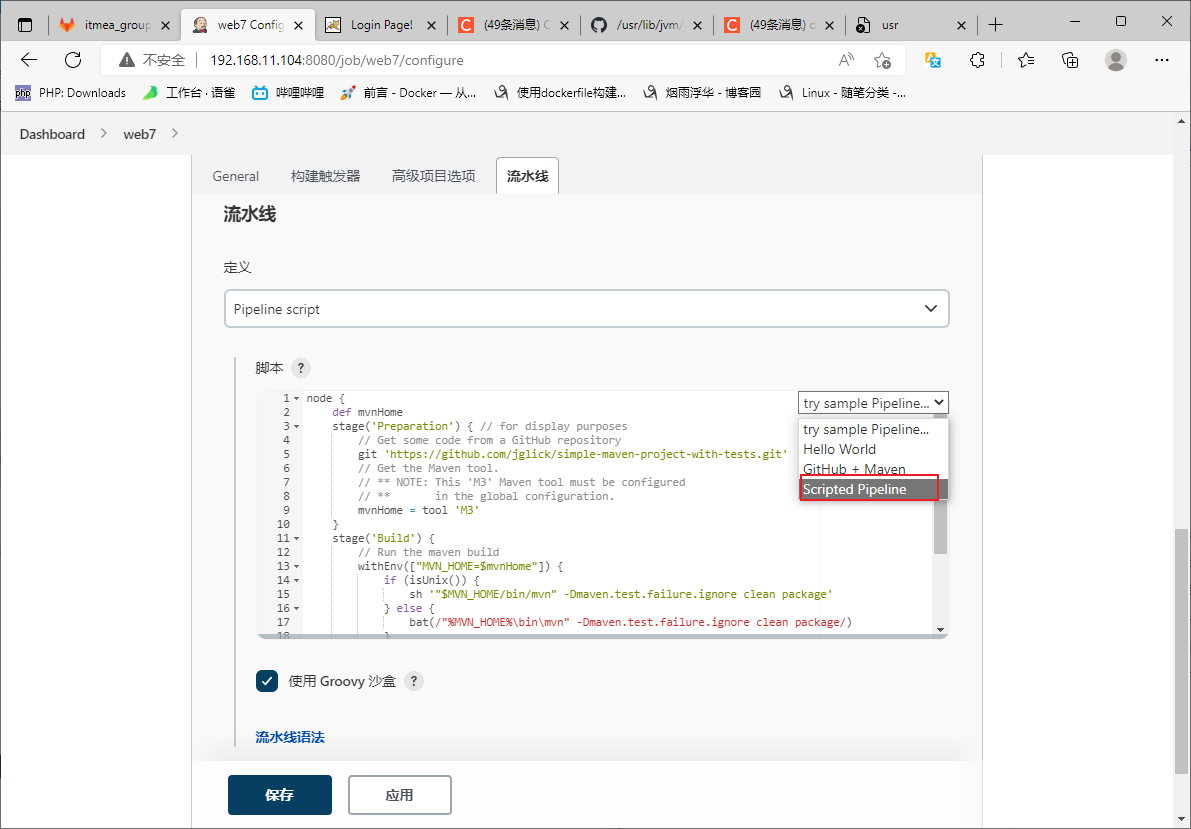Open the favorites list icon
Image resolution: width=1191 pixels, height=829 pixels.
pos(1026,60)
